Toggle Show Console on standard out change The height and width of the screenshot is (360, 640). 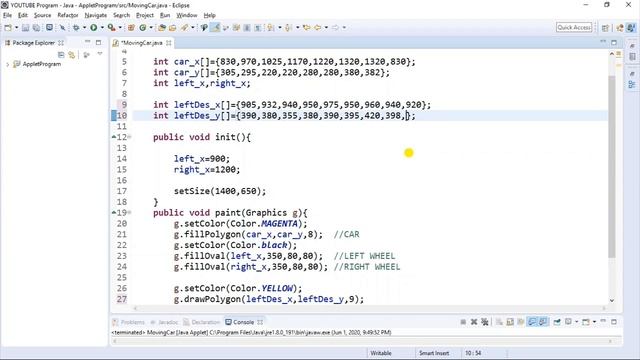(x=532, y=322)
